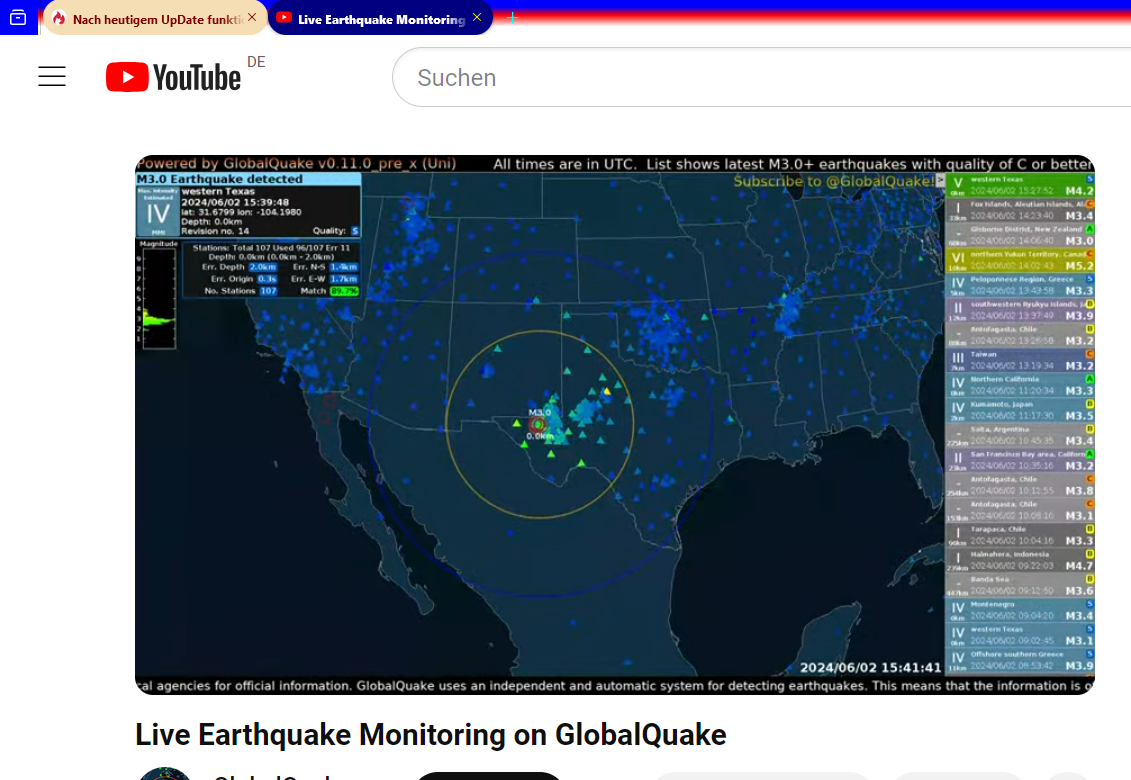The width and height of the screenshot is (1131, 780).
Task: Click the M3.4 Montenegro entry
Action: [x=1020, y=610]
